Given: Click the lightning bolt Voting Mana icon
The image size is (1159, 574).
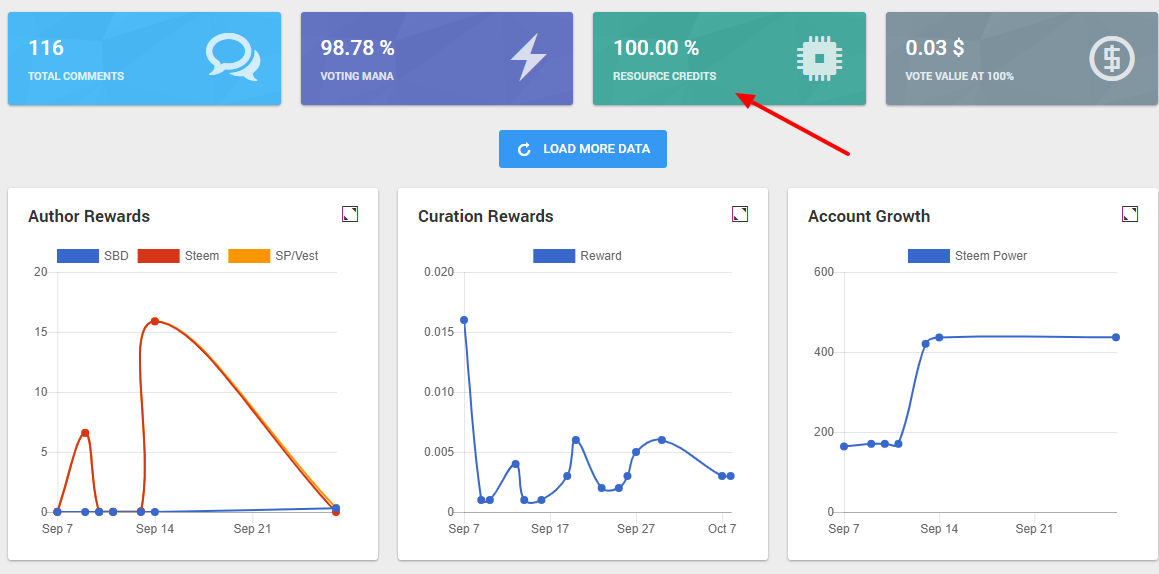Looking at the screenshot, I should [527, 58].
